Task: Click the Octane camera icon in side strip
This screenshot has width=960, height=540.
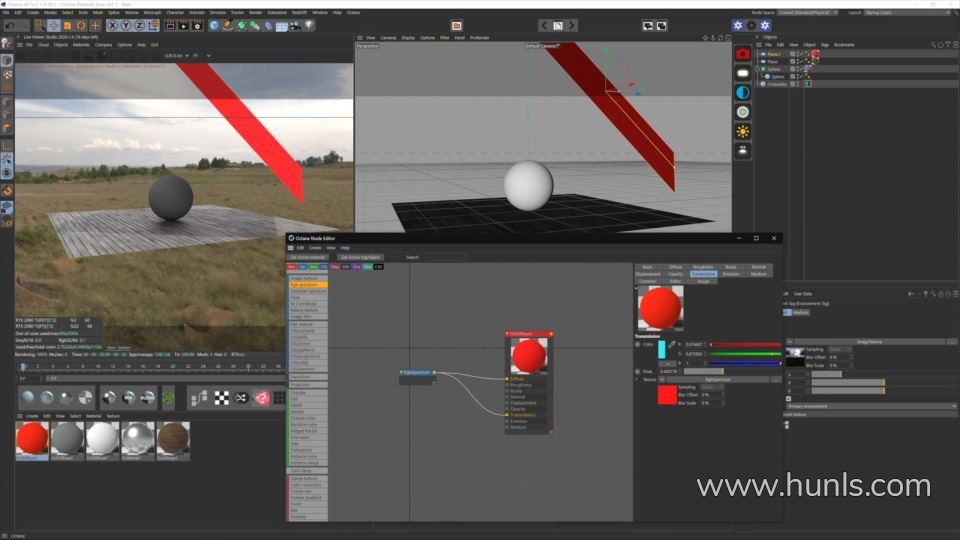Action: tap(743, 53)
